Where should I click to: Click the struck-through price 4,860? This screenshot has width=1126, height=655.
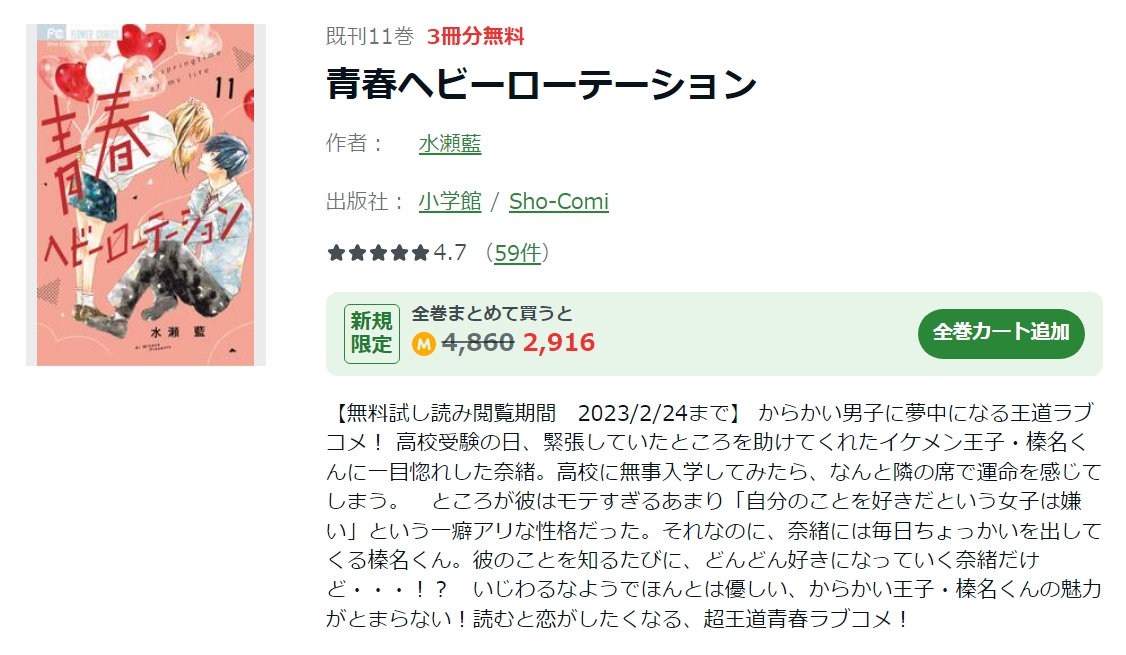[x=478, y=343]
